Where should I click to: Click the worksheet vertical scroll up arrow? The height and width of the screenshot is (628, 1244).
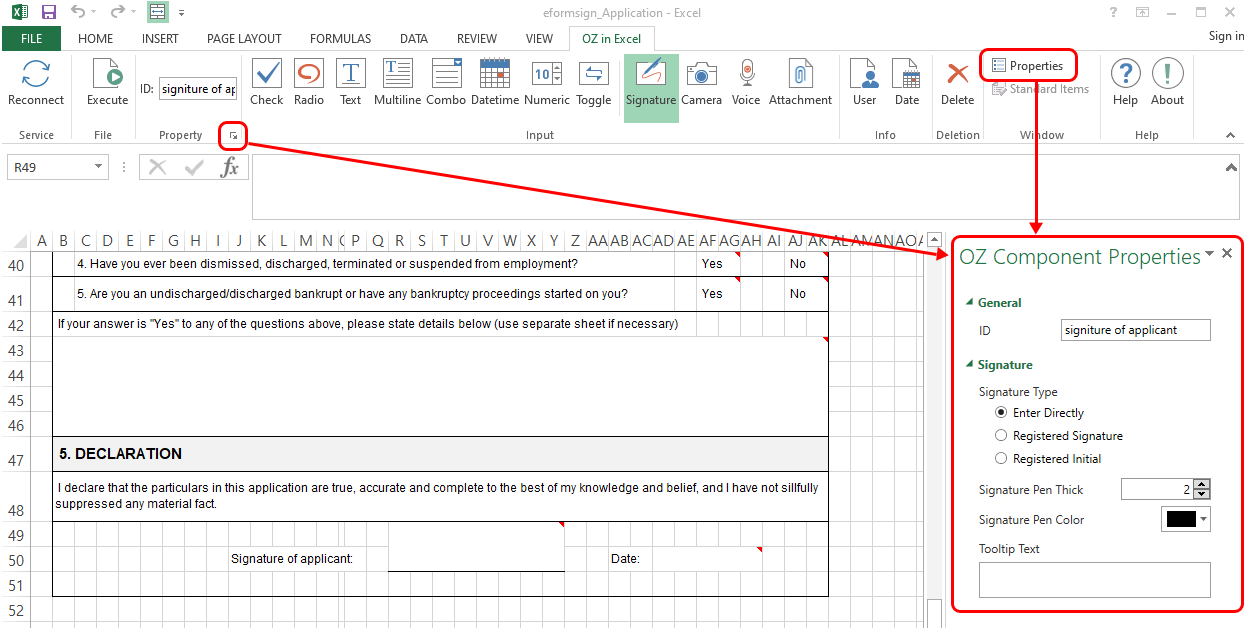(x=934, y=239)
